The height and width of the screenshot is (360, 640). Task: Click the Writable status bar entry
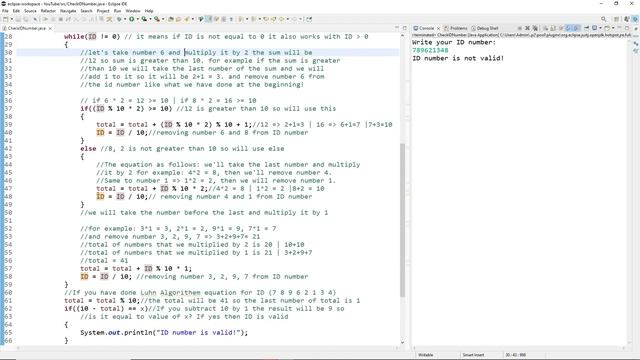426,355
